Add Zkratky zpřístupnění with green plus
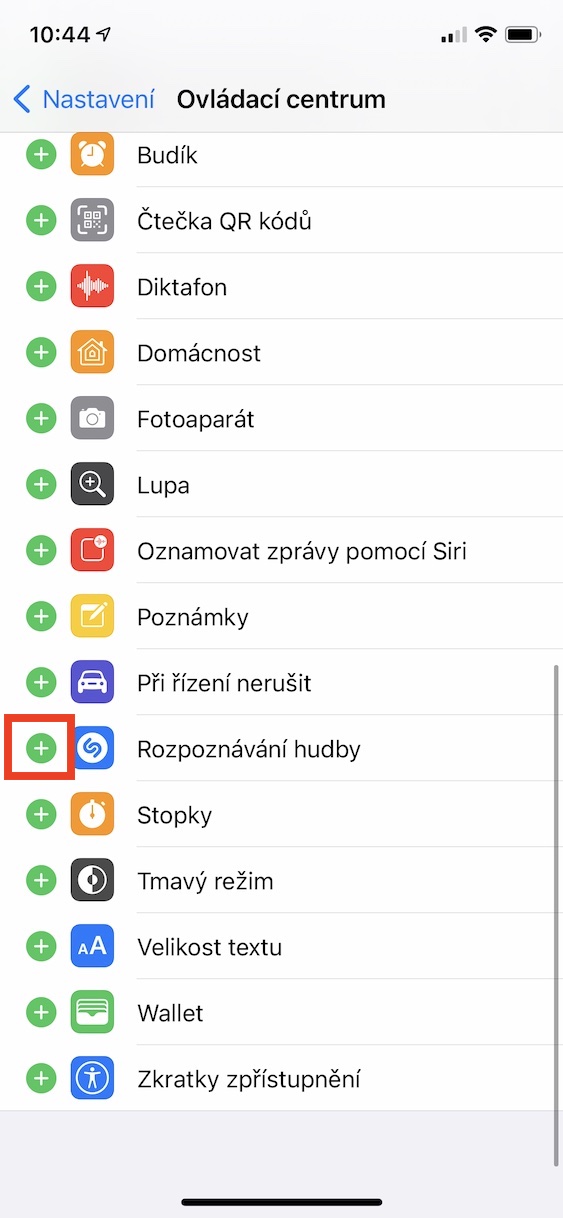 point(40,1079)
